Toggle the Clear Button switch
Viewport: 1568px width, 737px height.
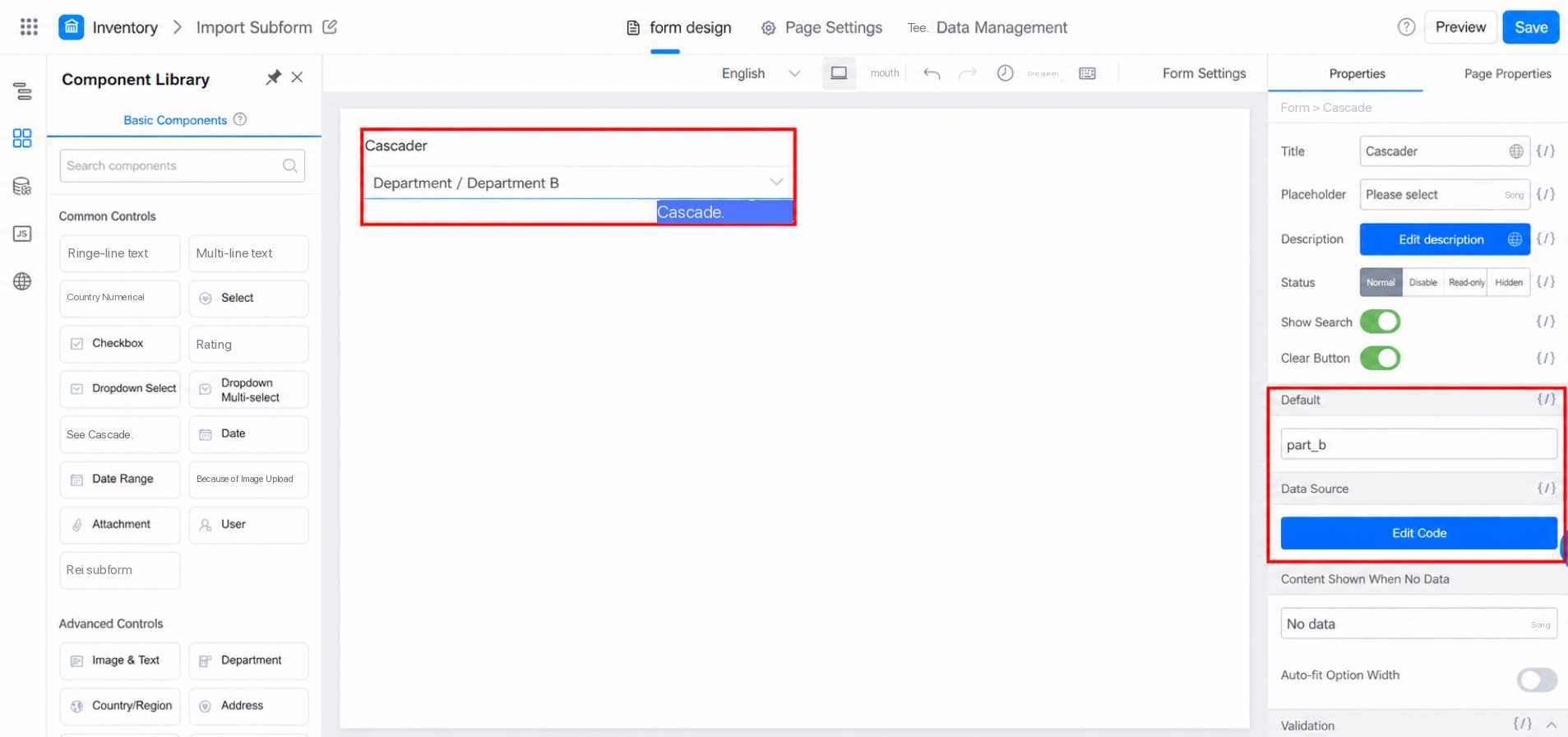click(1380, 358)
